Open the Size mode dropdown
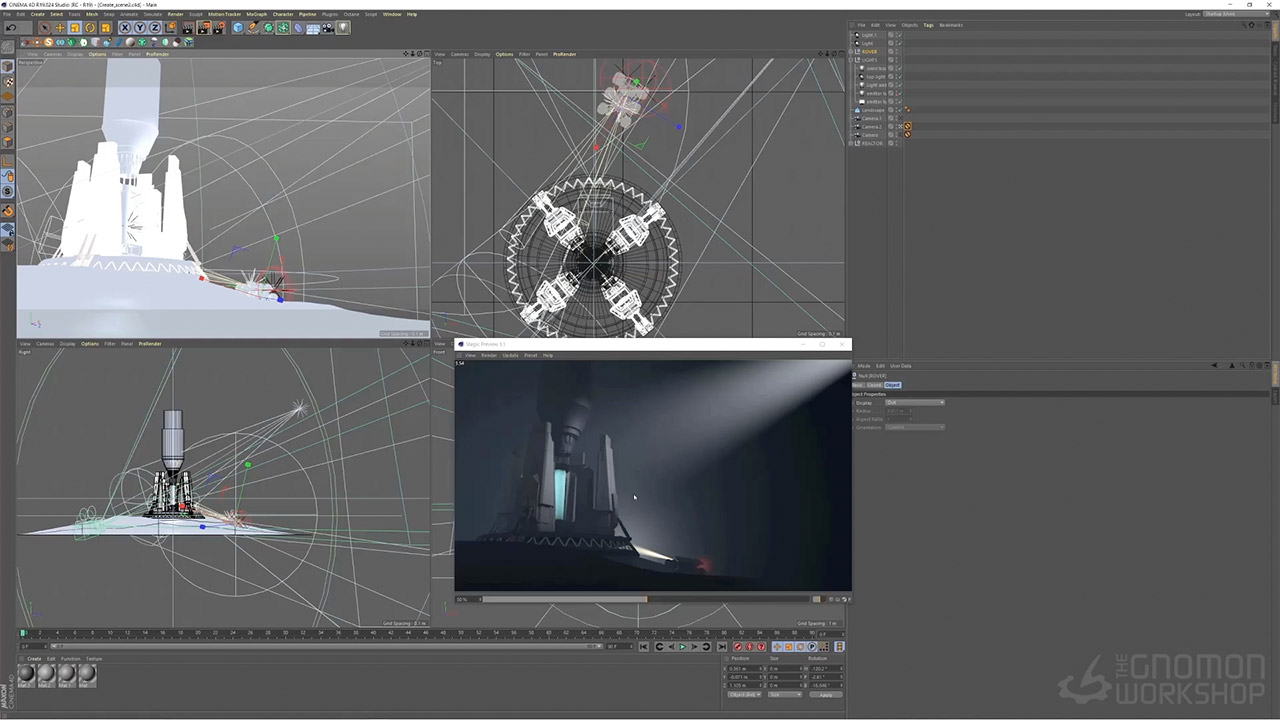The width and height of the screenshot is (1280, 720). [785, 695]
